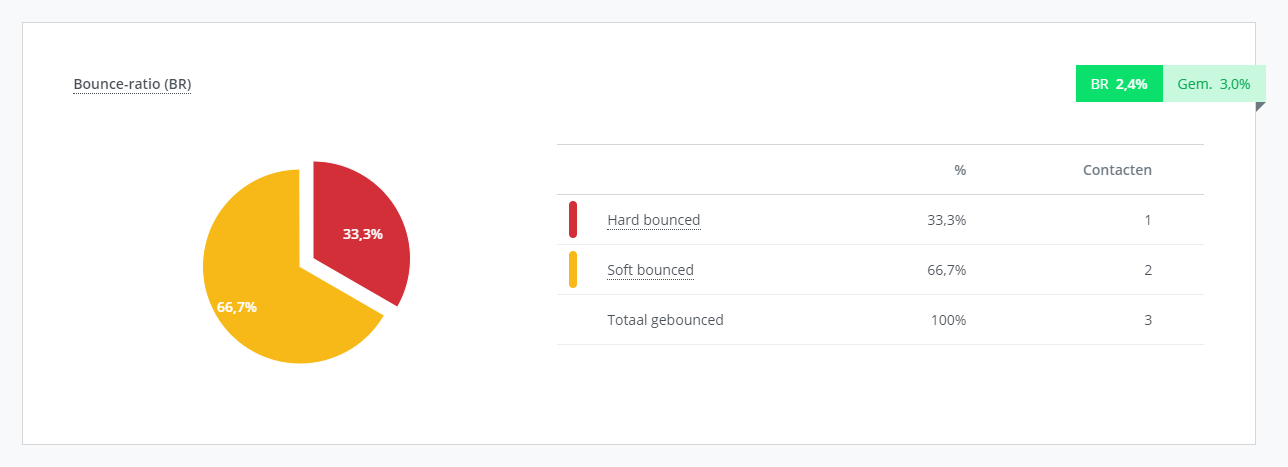Open the Bounce-ratio (BR) title link
This screenshot has height=467, width=1288.
coord(132,84)
